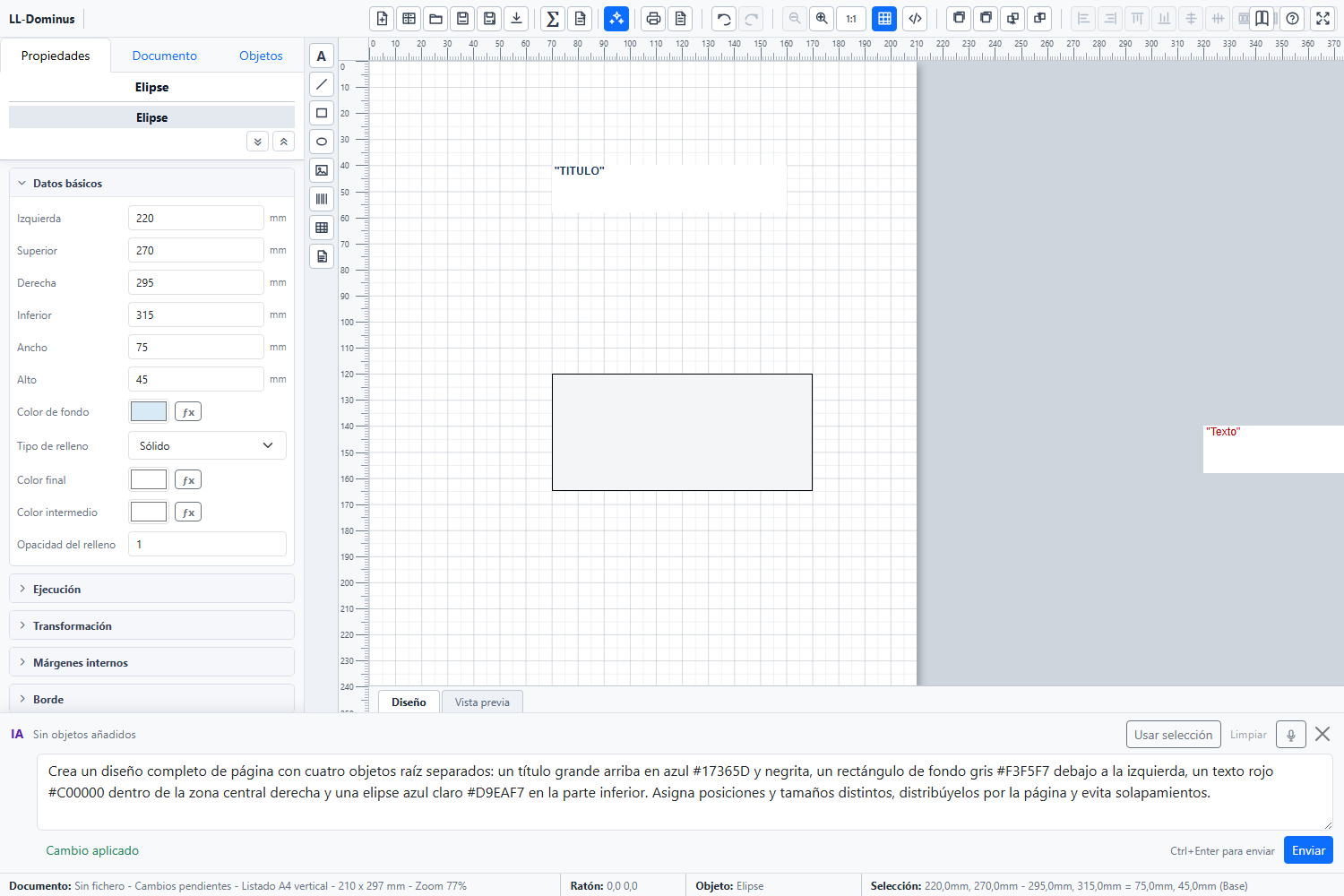Select the Image insertion tool
Viewport: 1344px width, 896px height.
pyautogui.click(x=322, y=170)
